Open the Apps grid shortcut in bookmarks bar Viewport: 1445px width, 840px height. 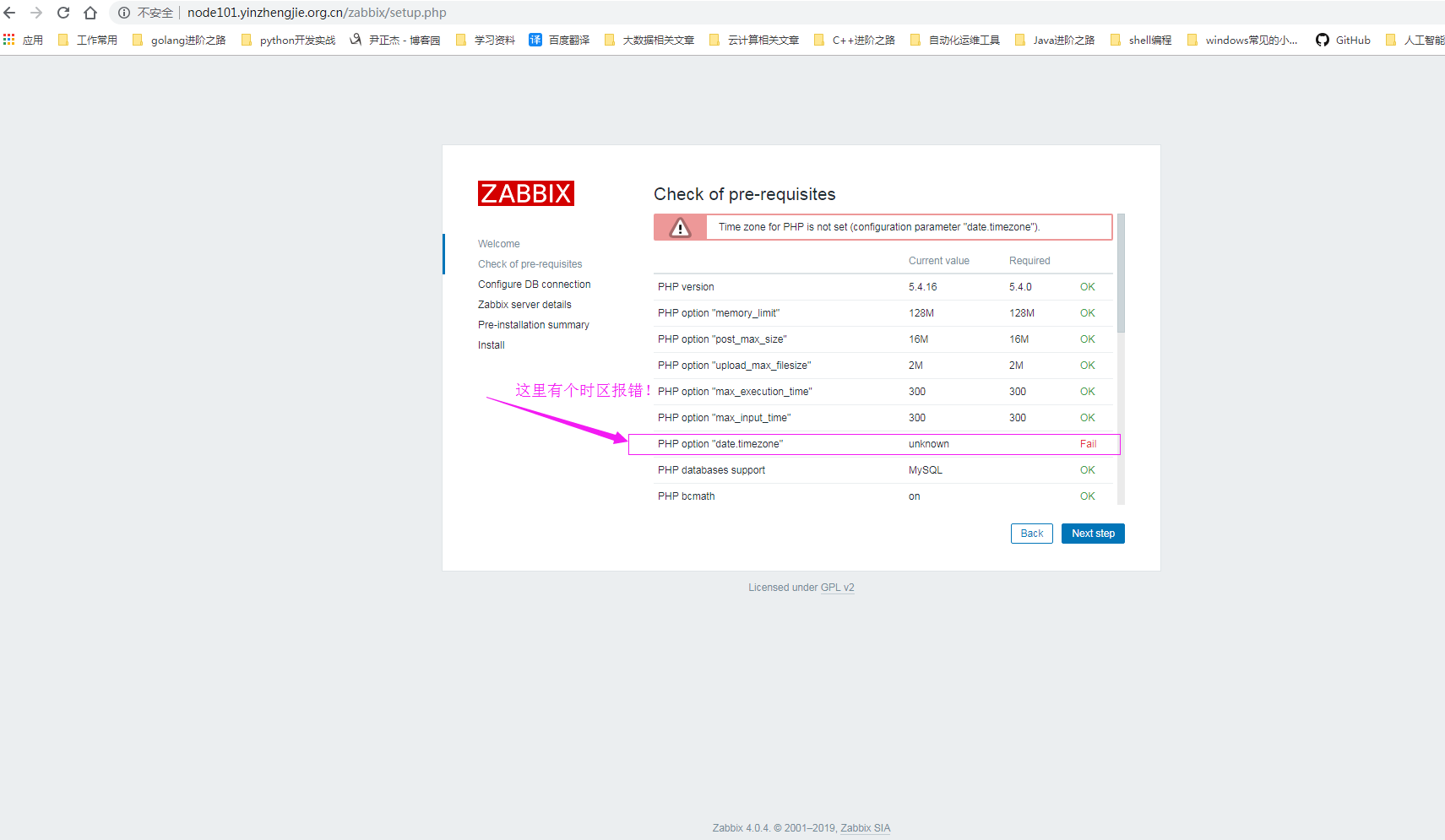(9, 40)
